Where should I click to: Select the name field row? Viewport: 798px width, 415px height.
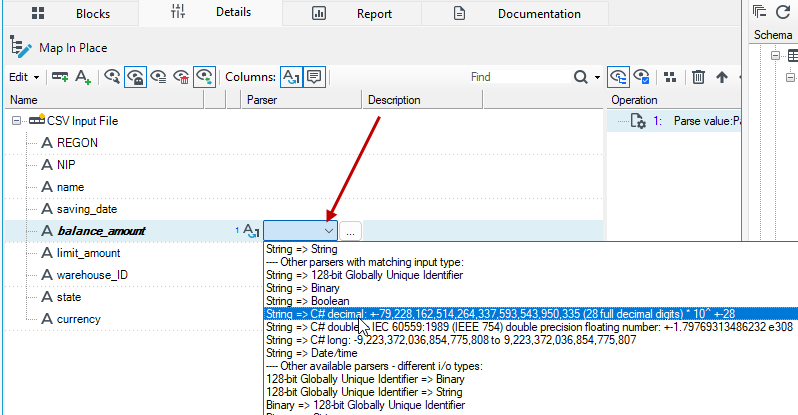point(304,187)
